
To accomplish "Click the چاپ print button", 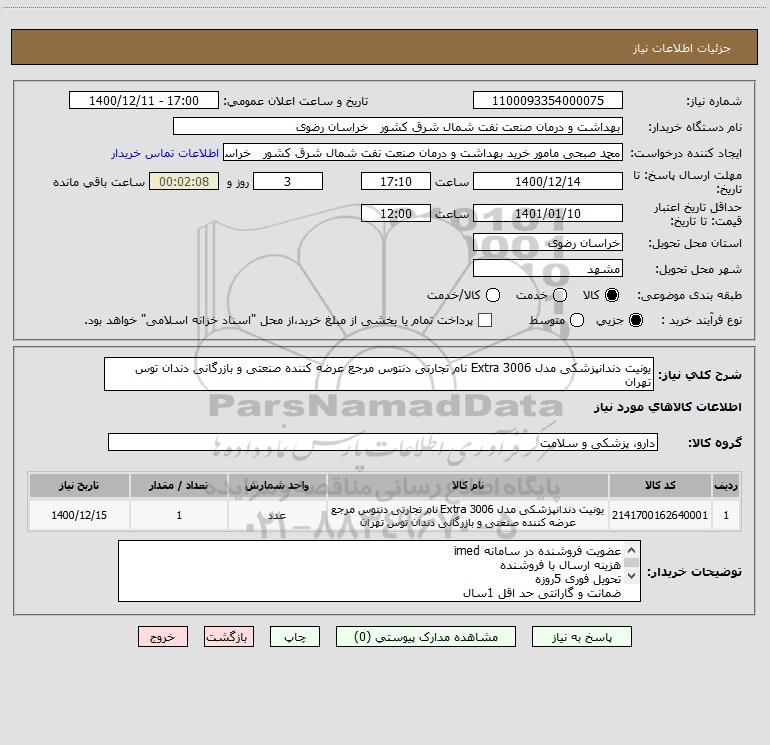I will [x=295, y=637].
